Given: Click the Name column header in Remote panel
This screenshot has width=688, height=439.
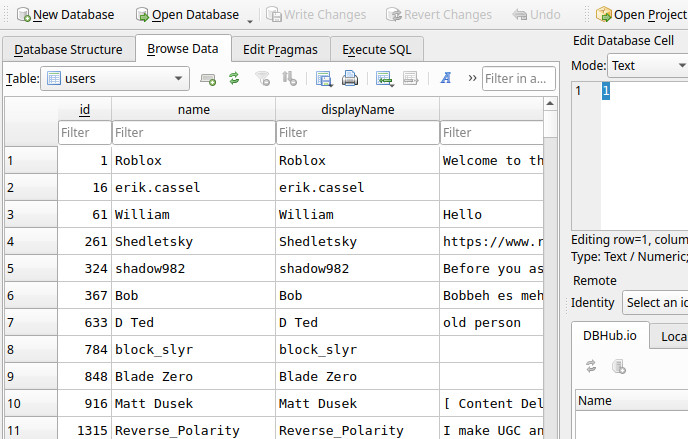Looking at the screenshot, I should (x=632, y=400).
